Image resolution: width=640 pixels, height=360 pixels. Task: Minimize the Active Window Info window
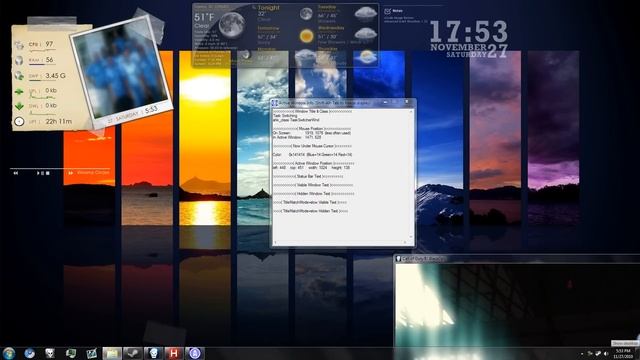(384, 102)
